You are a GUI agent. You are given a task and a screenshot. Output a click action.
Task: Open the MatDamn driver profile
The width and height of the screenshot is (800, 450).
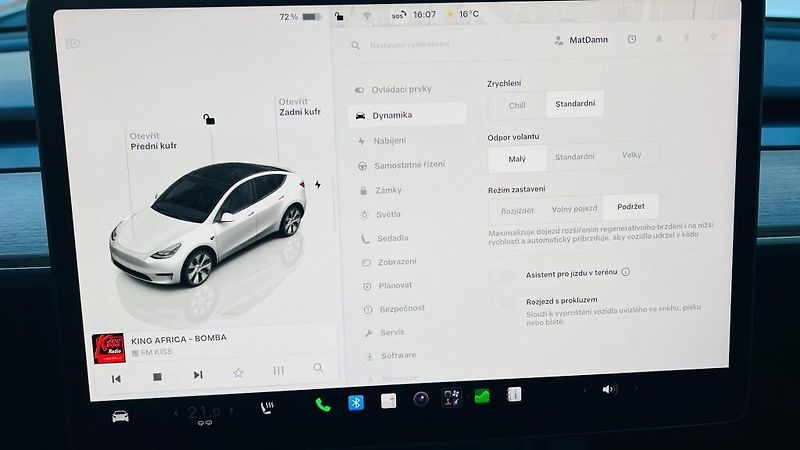tap(581, 40)
